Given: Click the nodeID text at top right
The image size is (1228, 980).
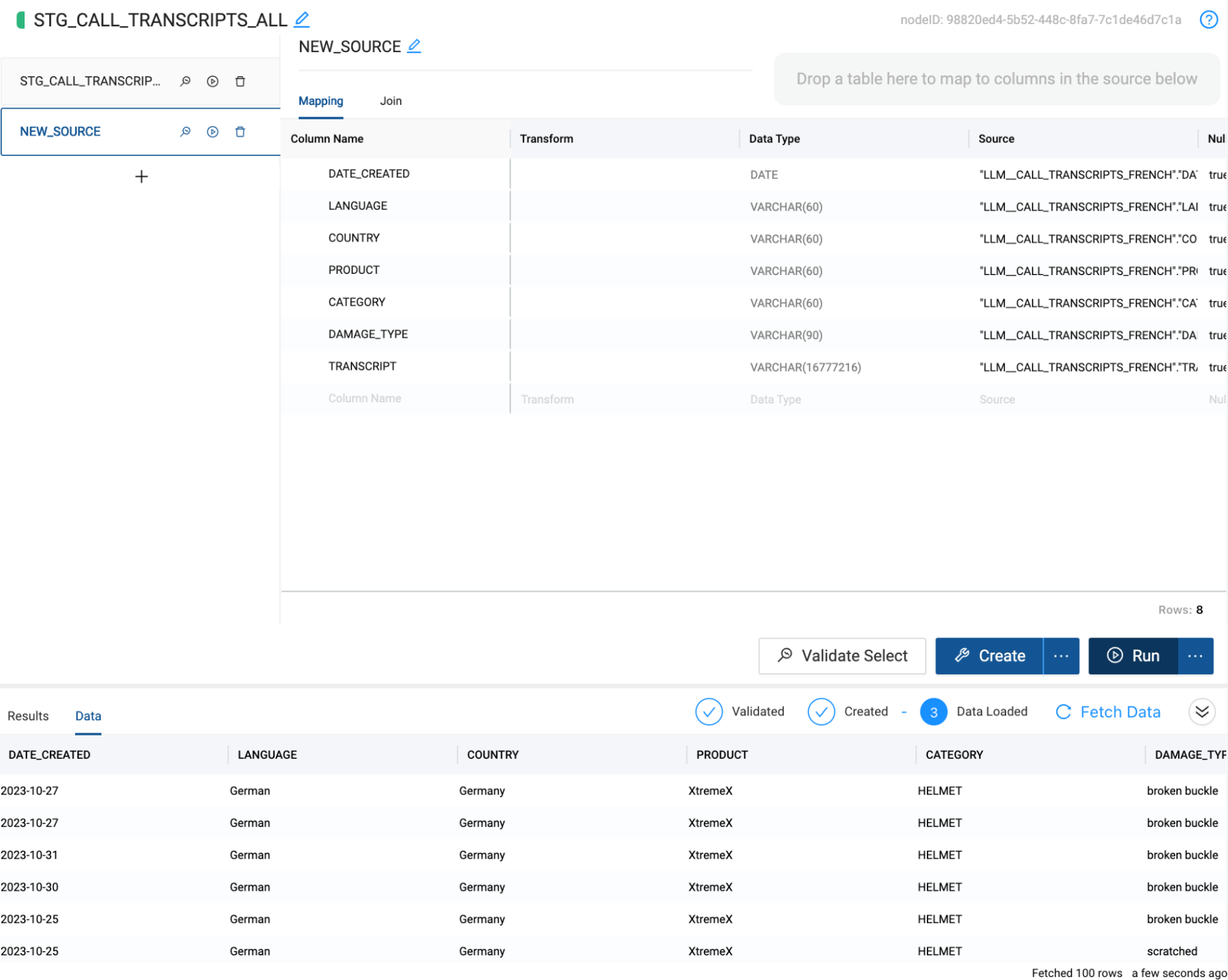Looking at the screenshot, I should pyautogui.click(x=1041, y=20).
